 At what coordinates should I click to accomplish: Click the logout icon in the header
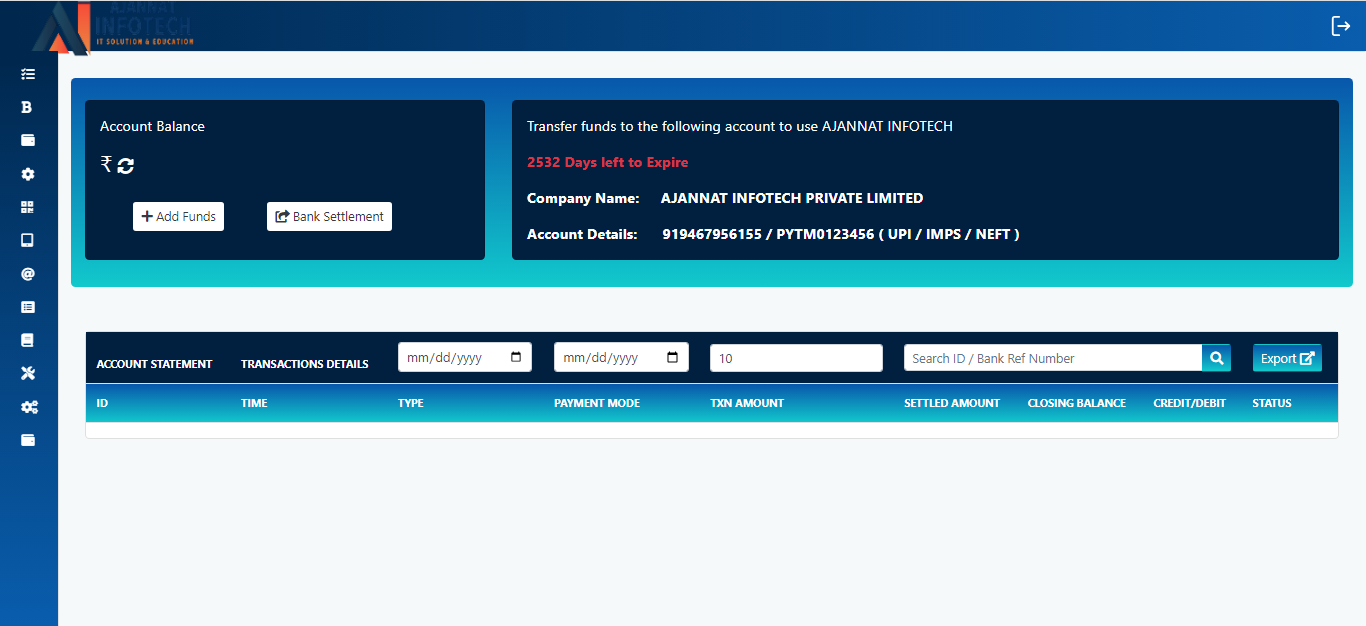coord(1340,26)
